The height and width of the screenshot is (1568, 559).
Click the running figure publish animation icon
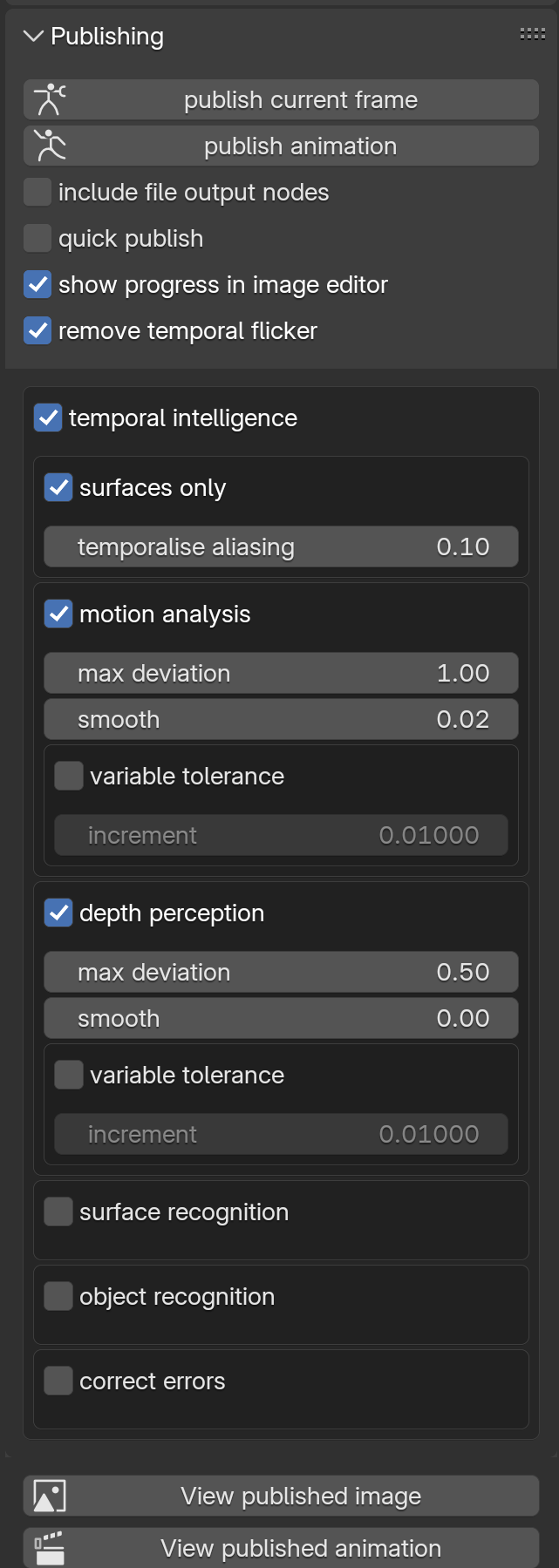pyautogui.click(x=50, y=146)
